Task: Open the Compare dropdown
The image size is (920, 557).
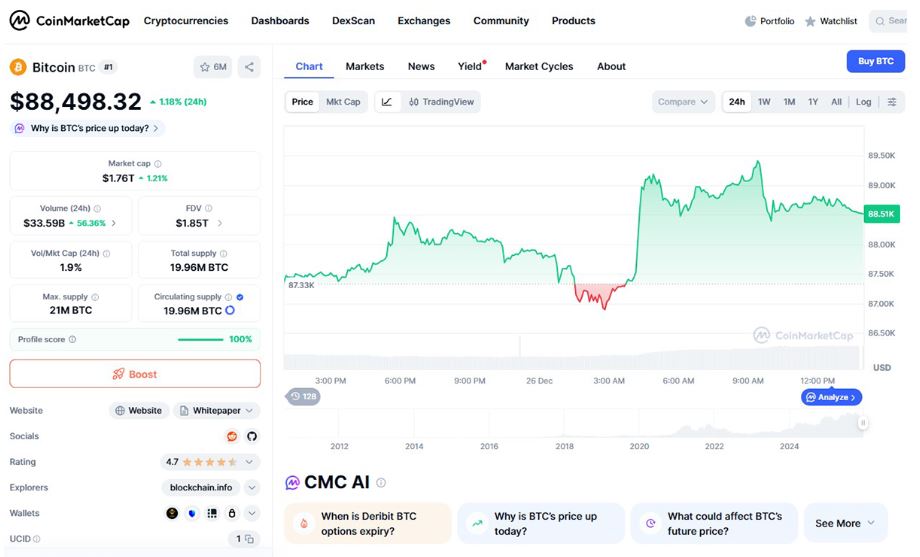Action: coord(684,102)
